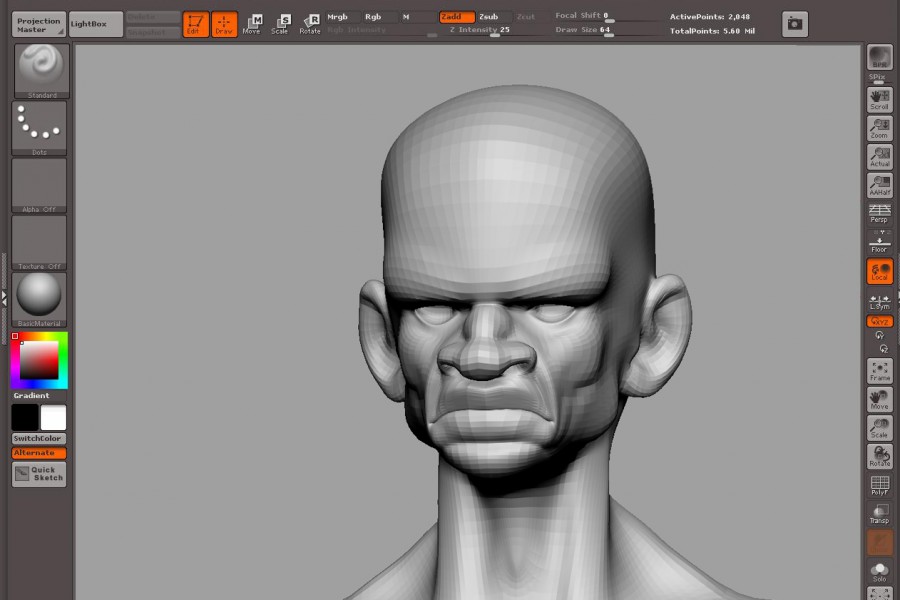Click the Z Intensity slider

[480, 30]
